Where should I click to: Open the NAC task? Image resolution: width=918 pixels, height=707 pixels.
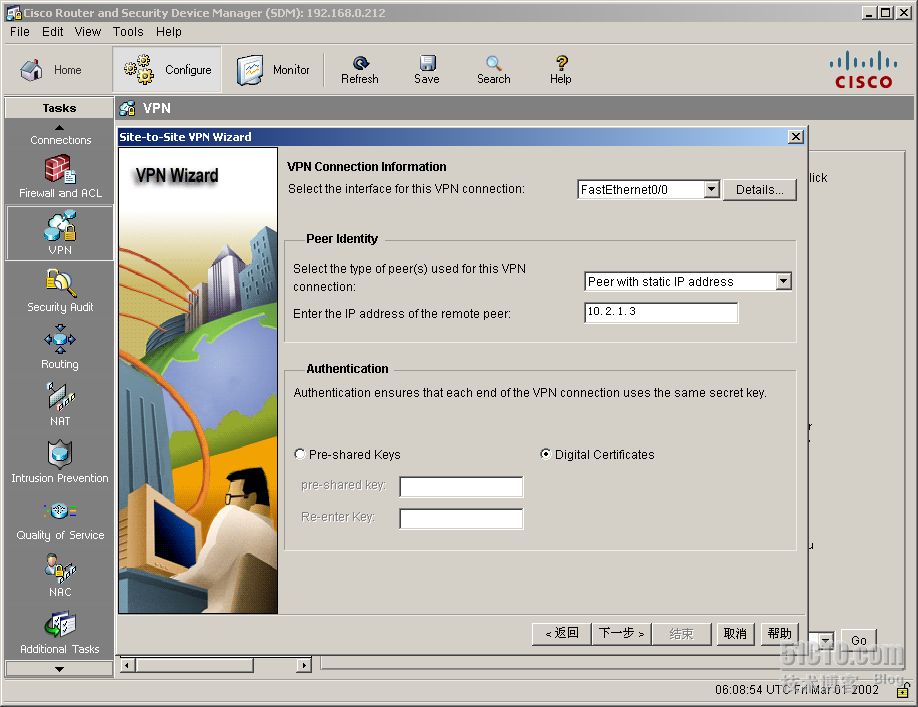click(60, 575)
